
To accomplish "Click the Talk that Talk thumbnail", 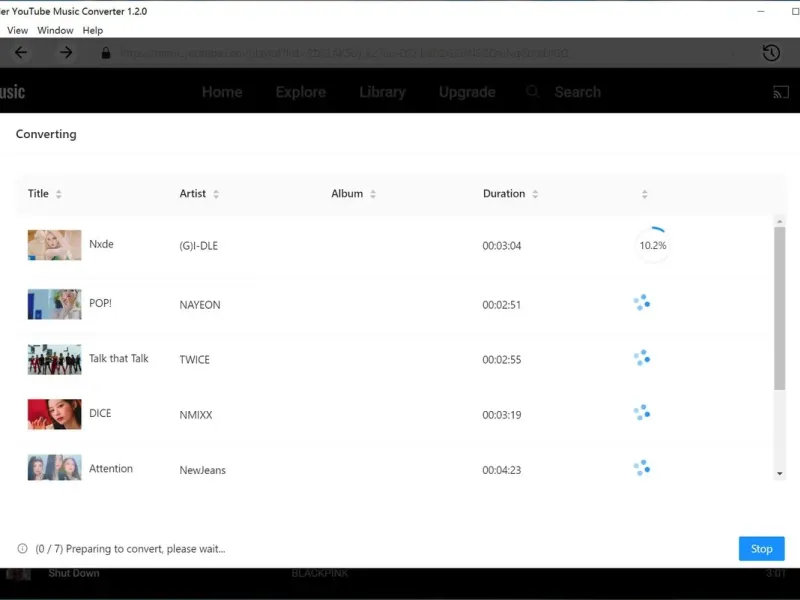I will coord(54,359).
